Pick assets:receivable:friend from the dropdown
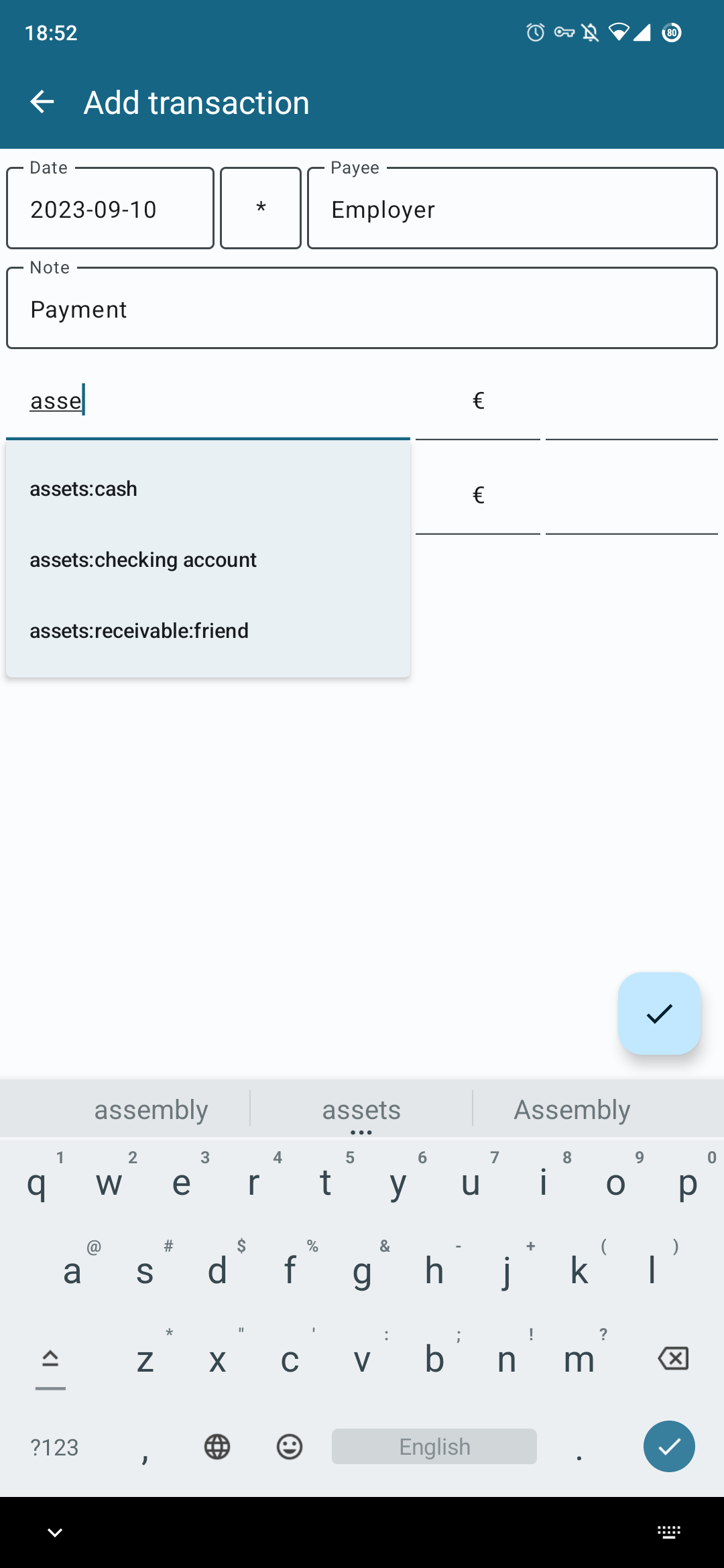The image size is (724, 1568). point(139,631)
